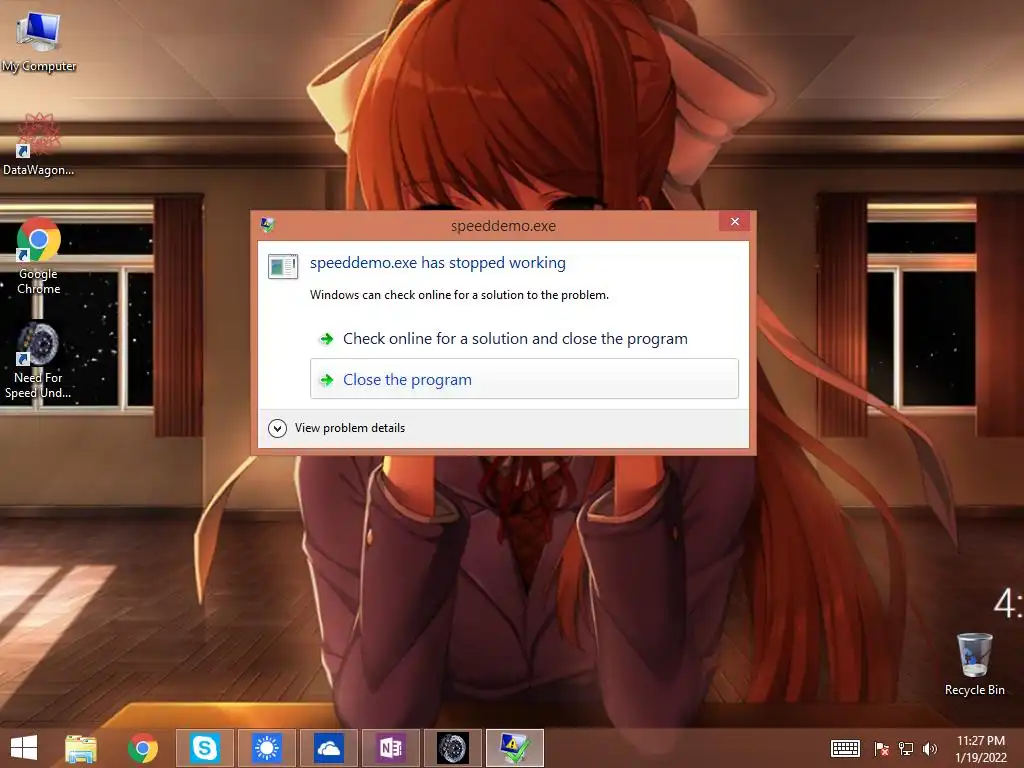Launch Chrome from the taskbar
This screenshot has width=1024, height=768.
pos(143,748)
